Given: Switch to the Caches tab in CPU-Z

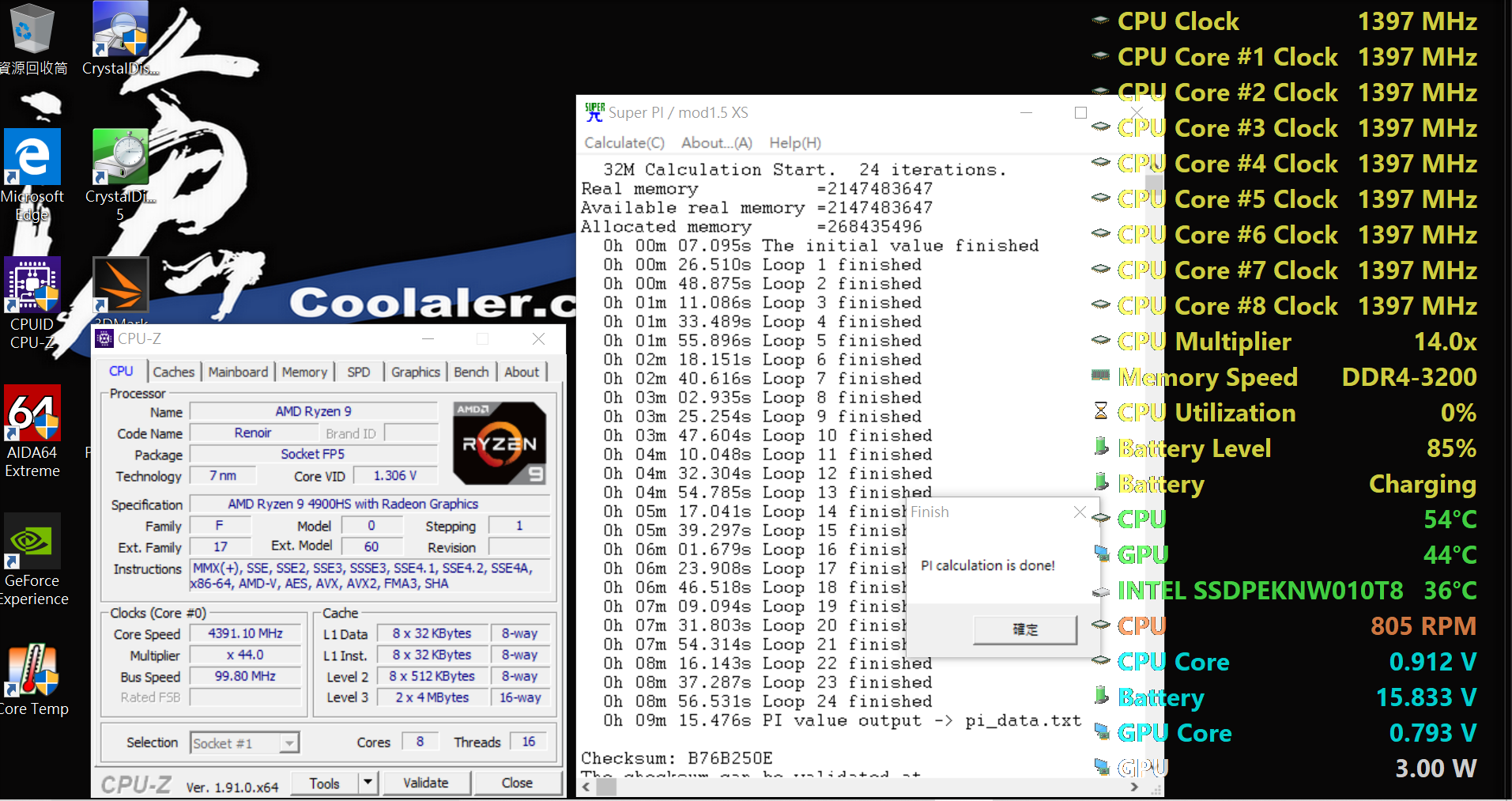Looking at the screenshot, I should [173, 372].
